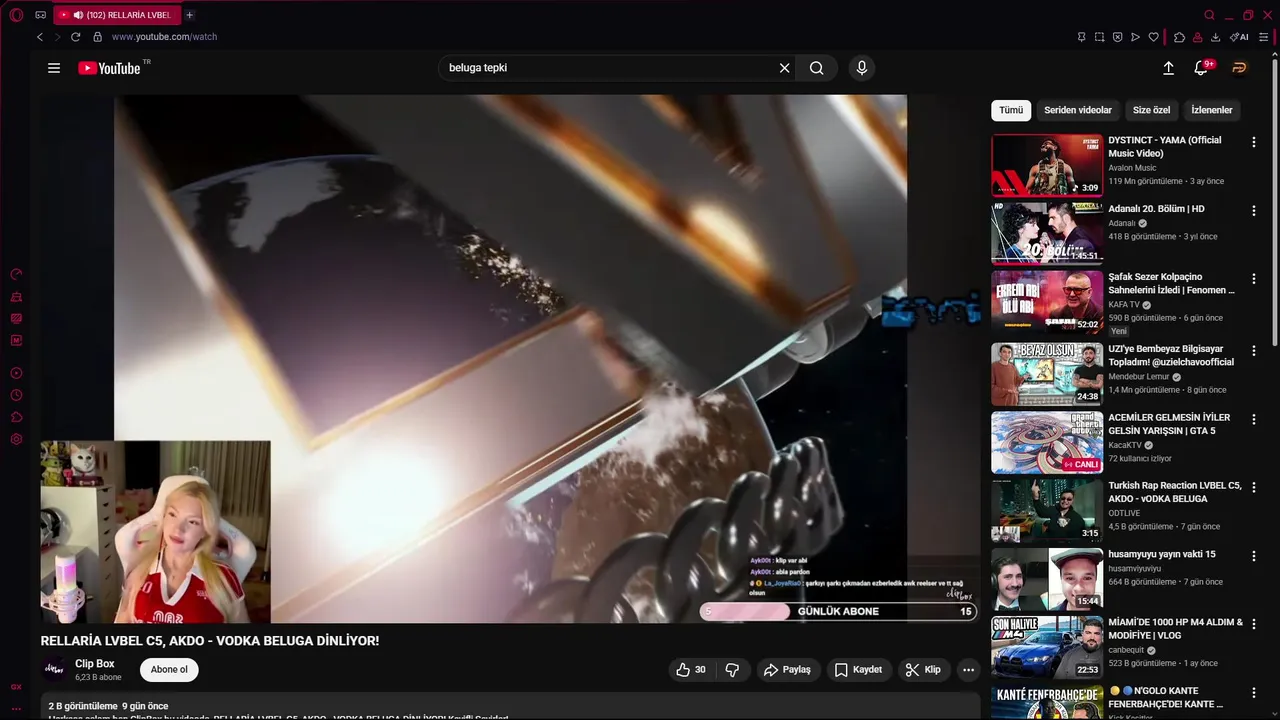The width and height of the screenshot is (1280, 720).
Task: Open options for Şafak Sezer Kolpaçino video
Action: click(x=1254, y=279)
